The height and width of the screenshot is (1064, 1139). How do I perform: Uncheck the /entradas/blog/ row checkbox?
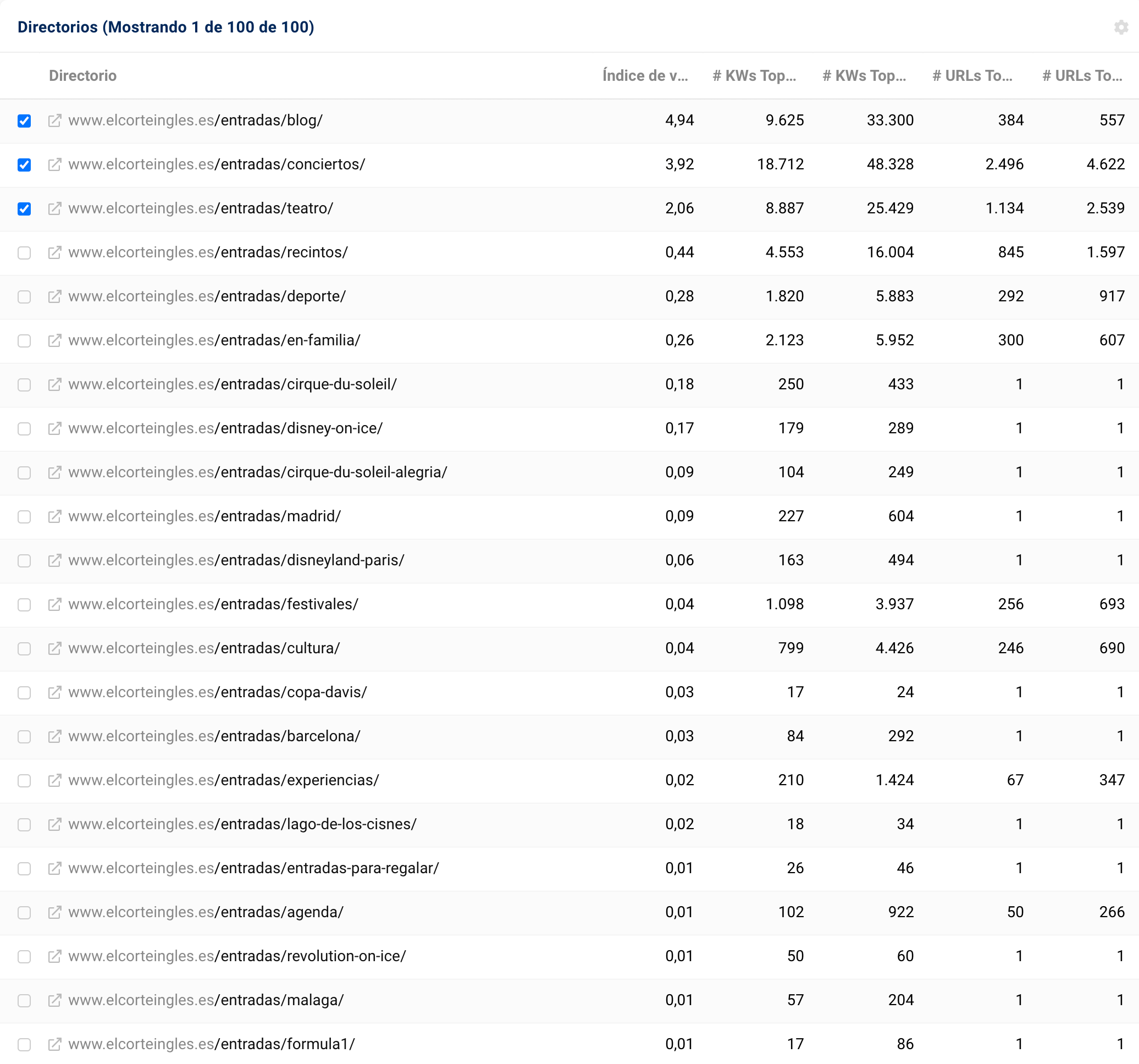tap(24, 121)
